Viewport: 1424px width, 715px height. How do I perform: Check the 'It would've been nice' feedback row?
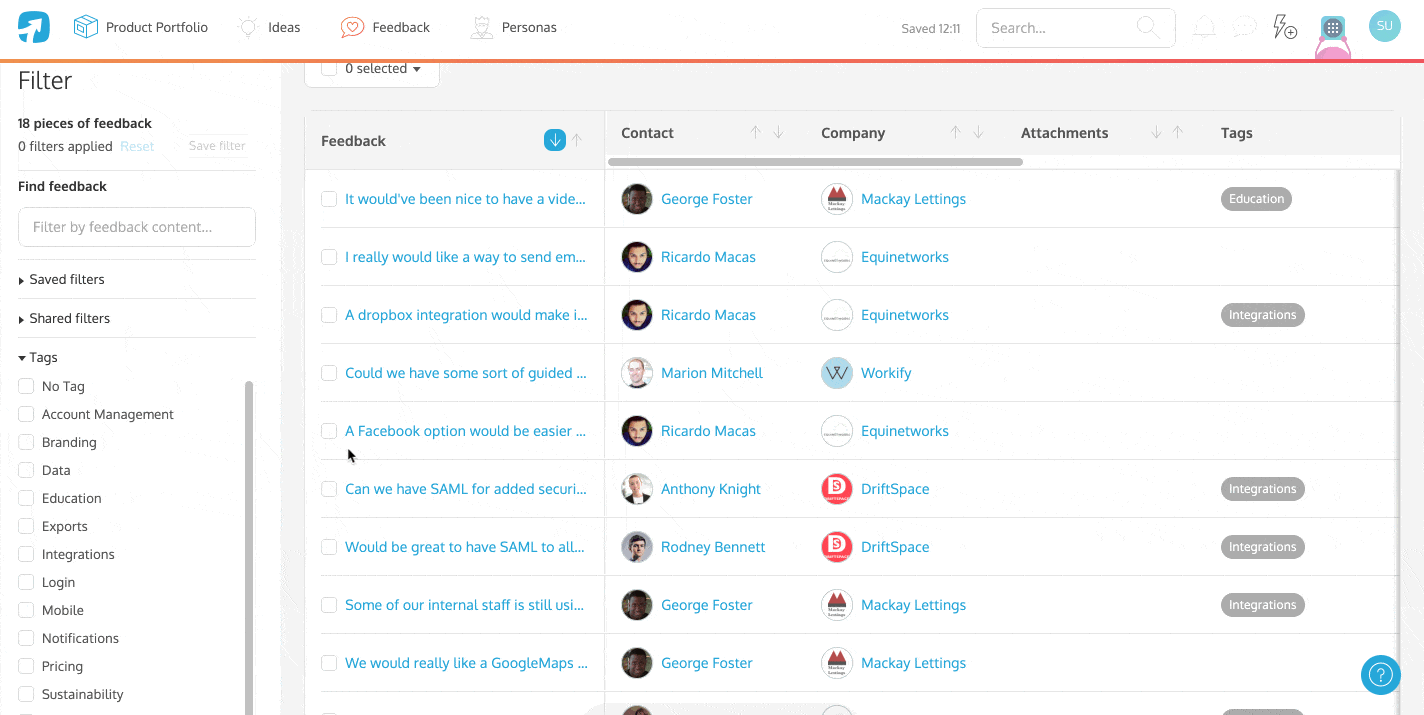click(329, 199)
